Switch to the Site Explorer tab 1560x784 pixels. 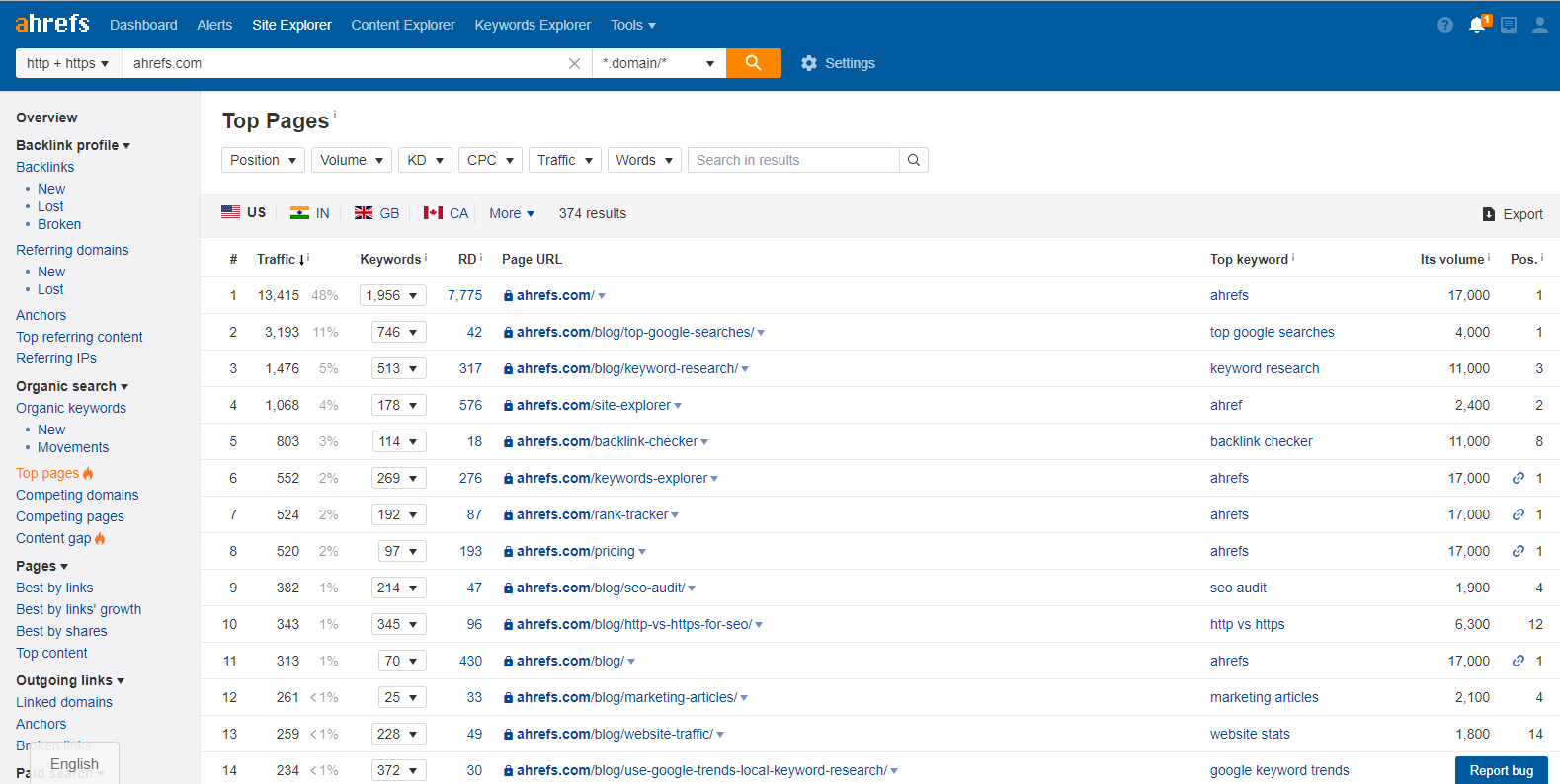(x=291, y=25)
